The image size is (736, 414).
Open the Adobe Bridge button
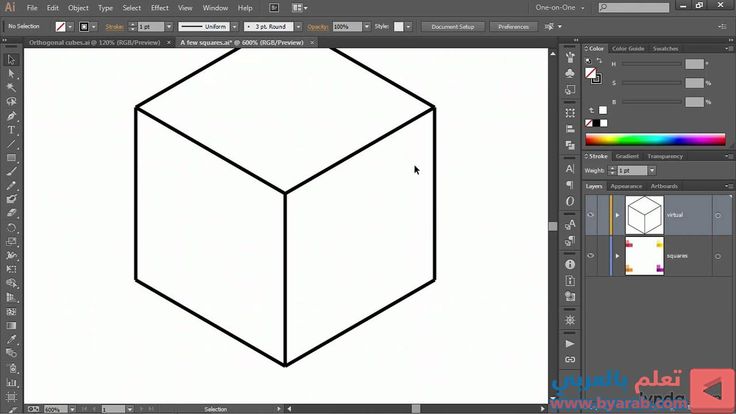(x=274, y=8)
